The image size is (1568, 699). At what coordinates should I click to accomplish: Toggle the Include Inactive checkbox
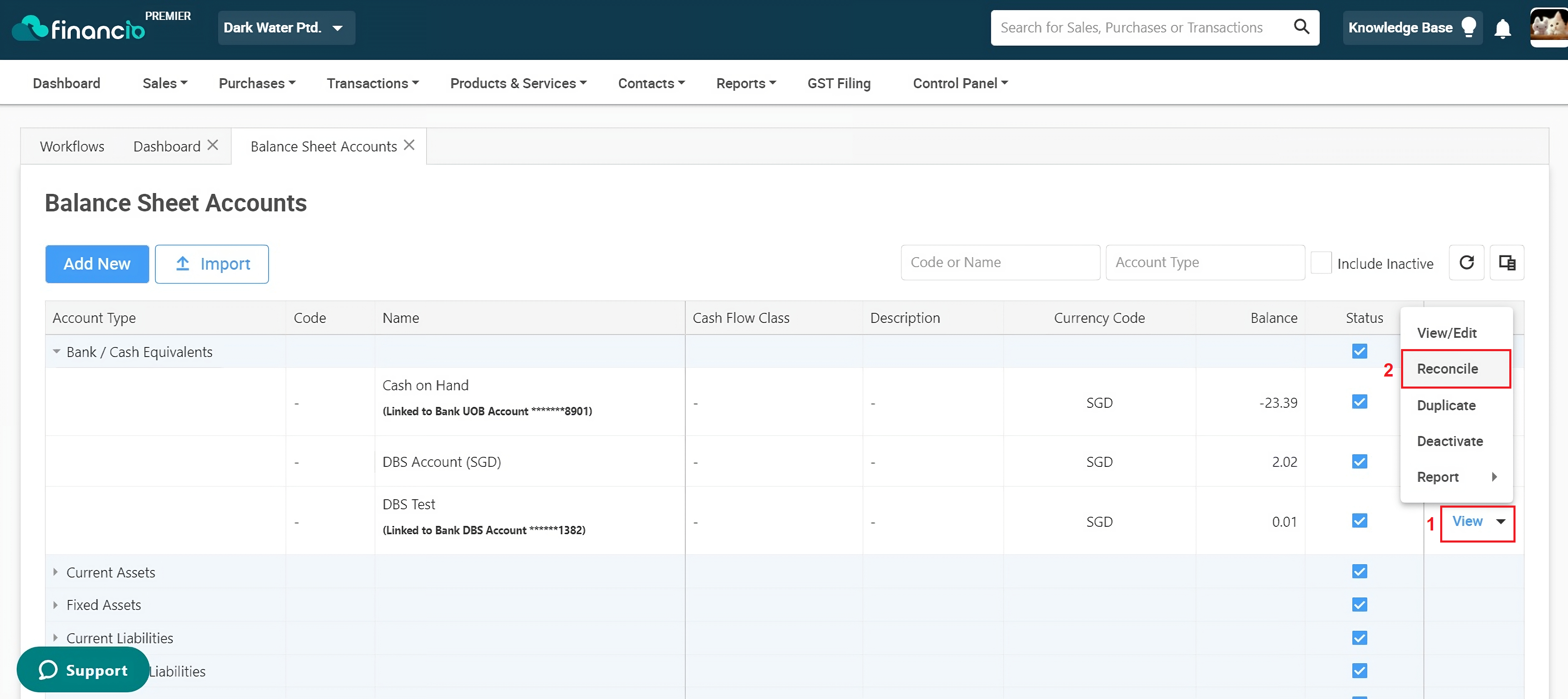tap(1318, 263)
